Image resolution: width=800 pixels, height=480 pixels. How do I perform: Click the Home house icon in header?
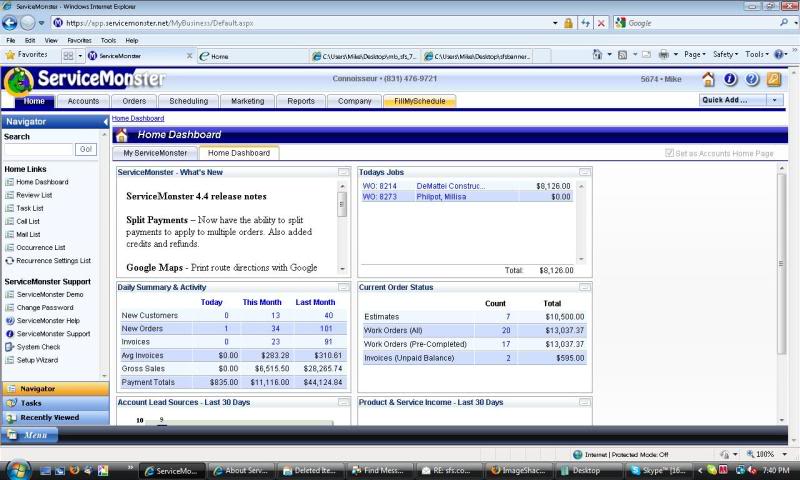[709, 80]
